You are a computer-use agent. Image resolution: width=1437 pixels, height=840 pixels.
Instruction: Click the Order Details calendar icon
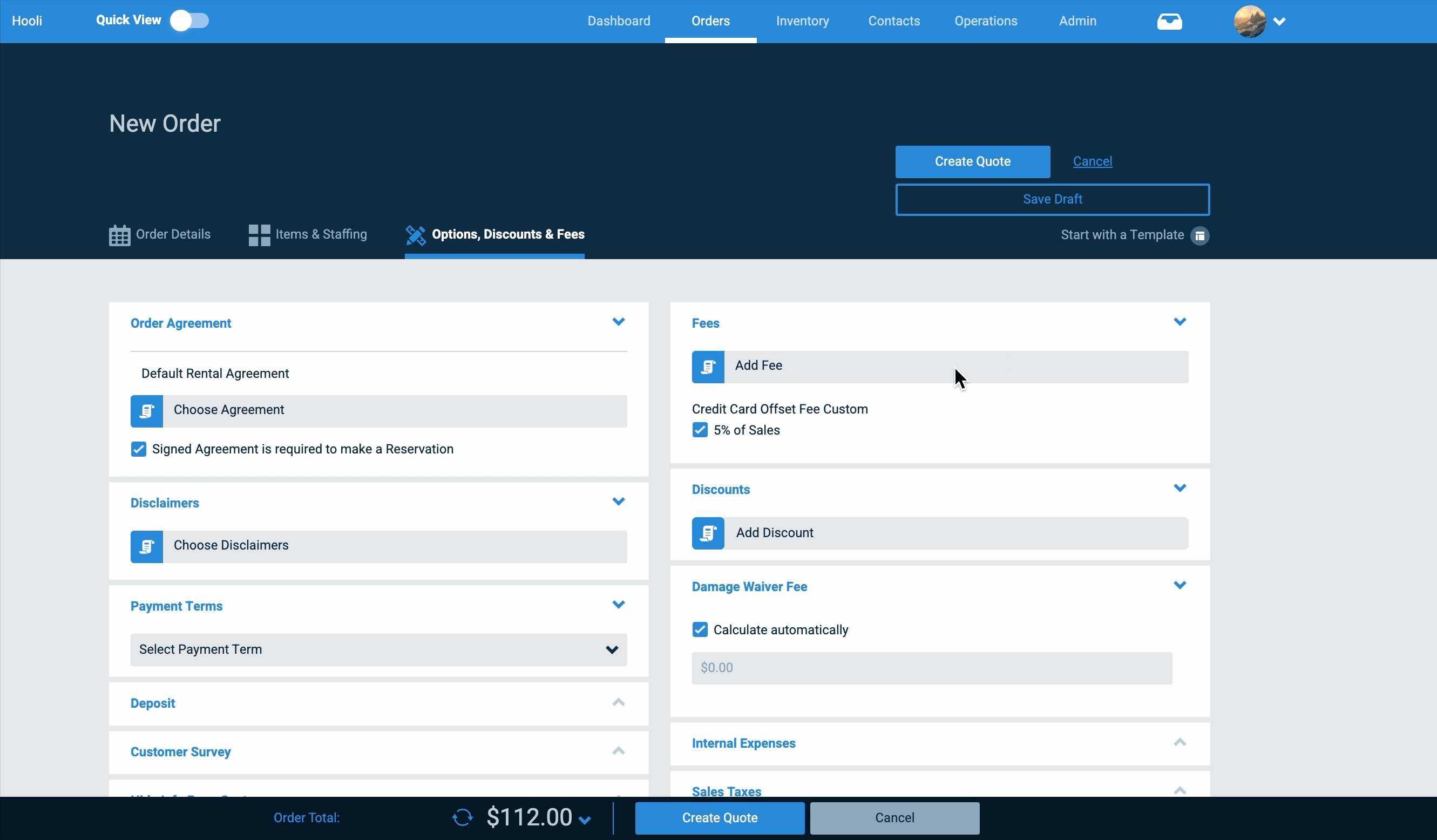coord(120,235)
